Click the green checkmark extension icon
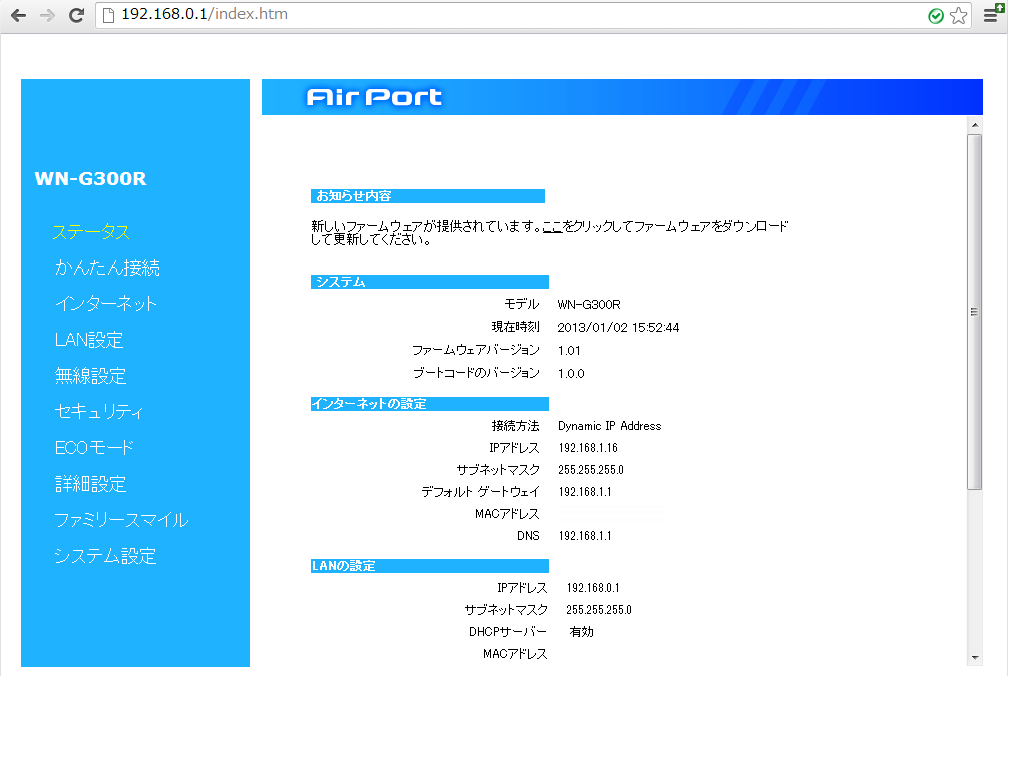The image size is (1022, 780). (936, 16)
